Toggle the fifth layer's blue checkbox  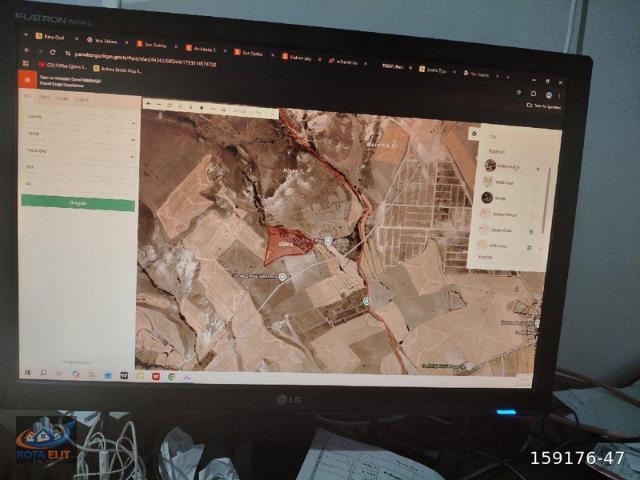tap(531, 232)
